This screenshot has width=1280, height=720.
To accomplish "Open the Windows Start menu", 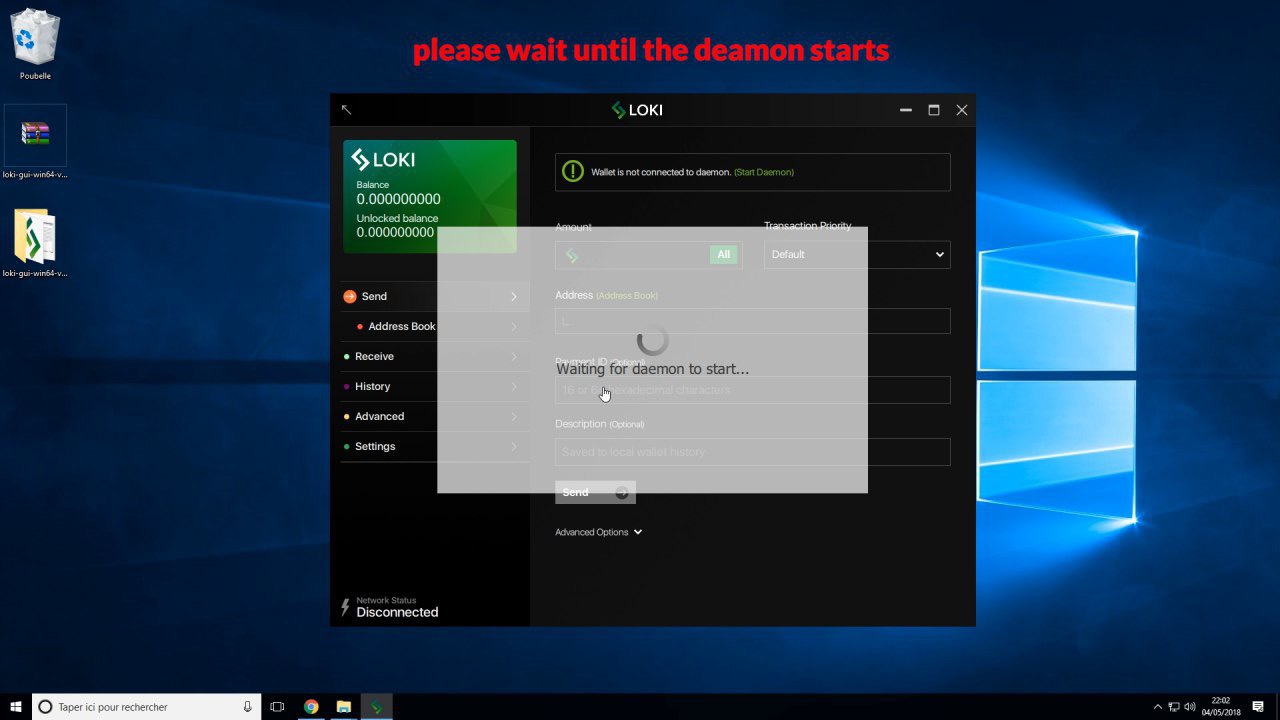I will tap(16, 707).
